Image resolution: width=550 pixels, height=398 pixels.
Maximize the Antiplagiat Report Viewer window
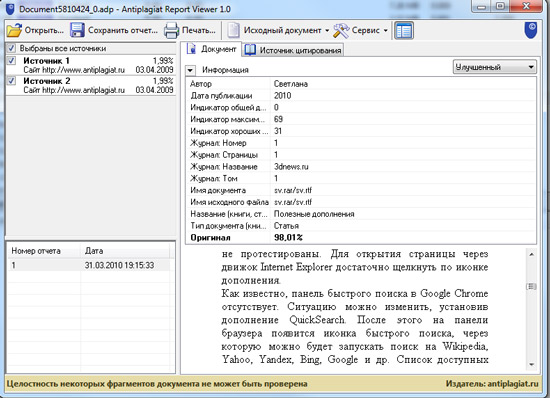(501, 6)
